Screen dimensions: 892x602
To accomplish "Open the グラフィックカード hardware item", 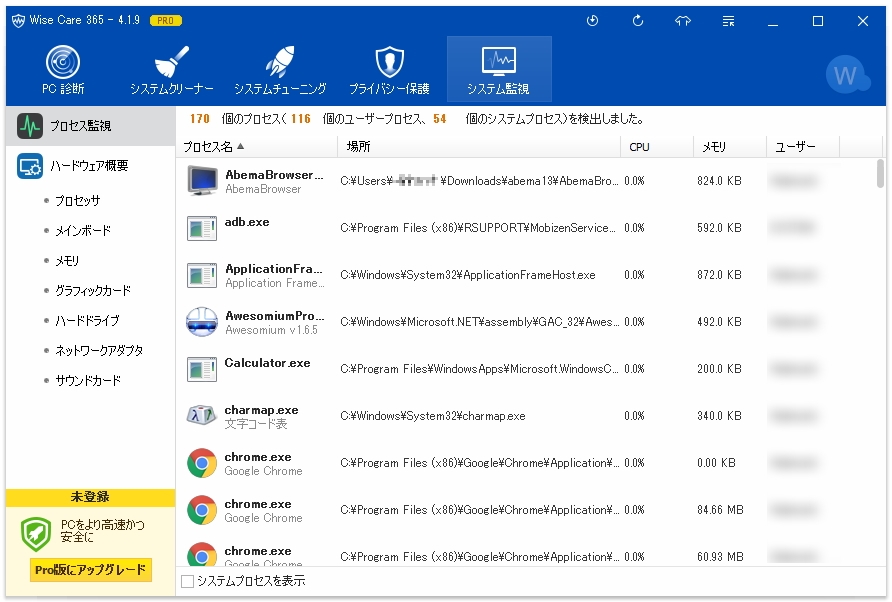I will (93, 291).
